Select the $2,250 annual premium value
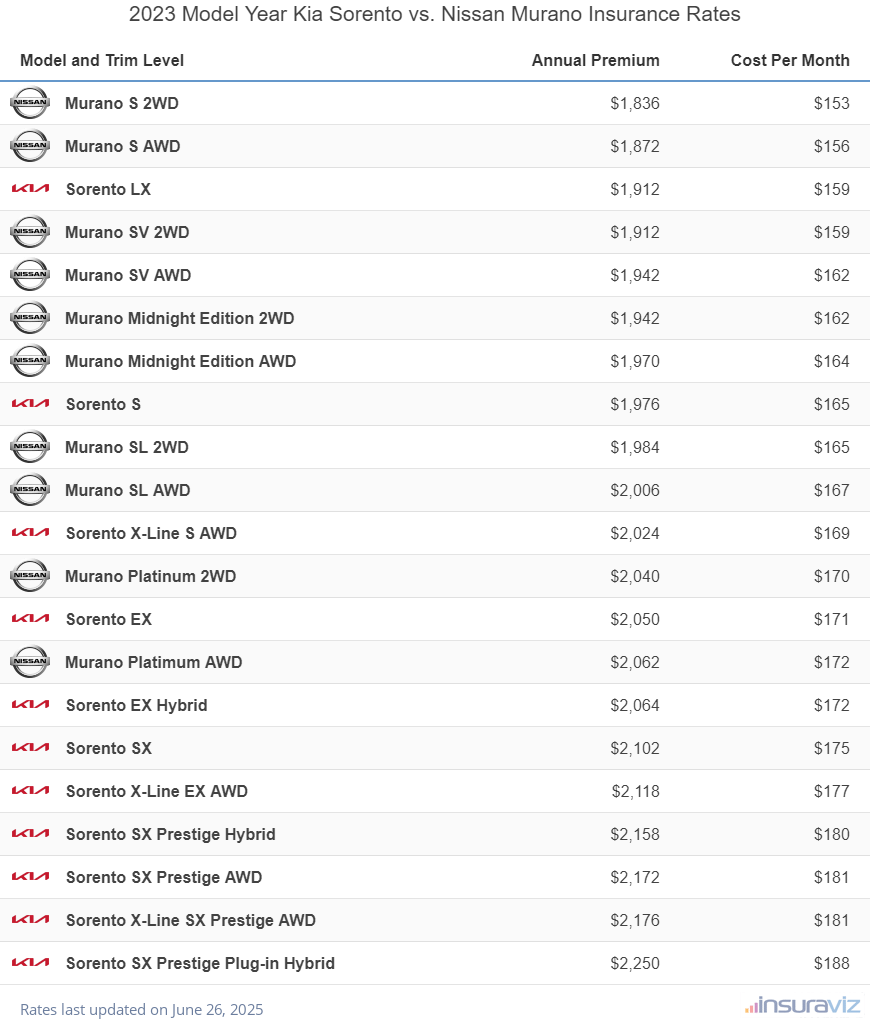870x1025 pixels. tap(635, 964)
